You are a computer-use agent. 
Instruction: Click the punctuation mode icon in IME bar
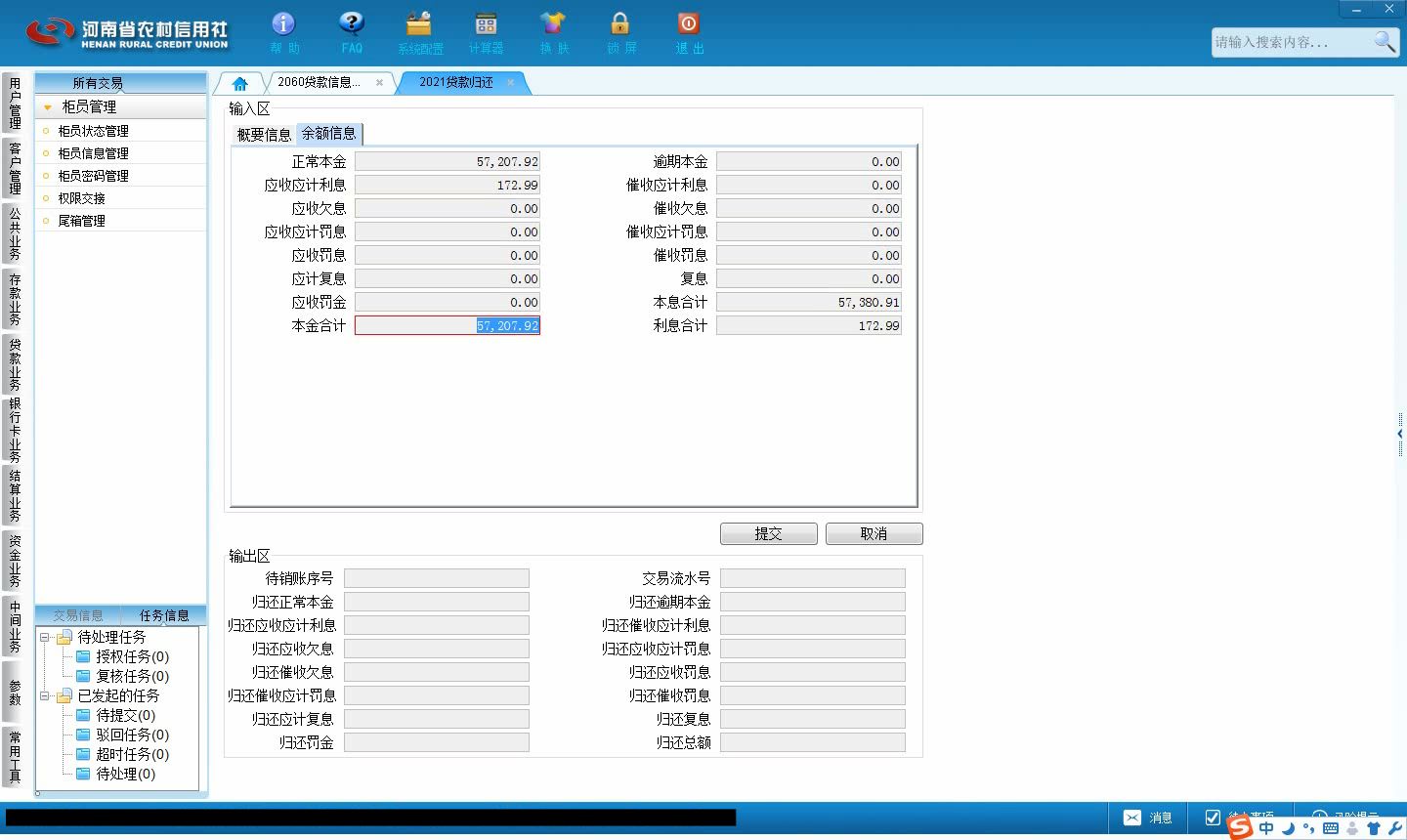[1309, 828]
